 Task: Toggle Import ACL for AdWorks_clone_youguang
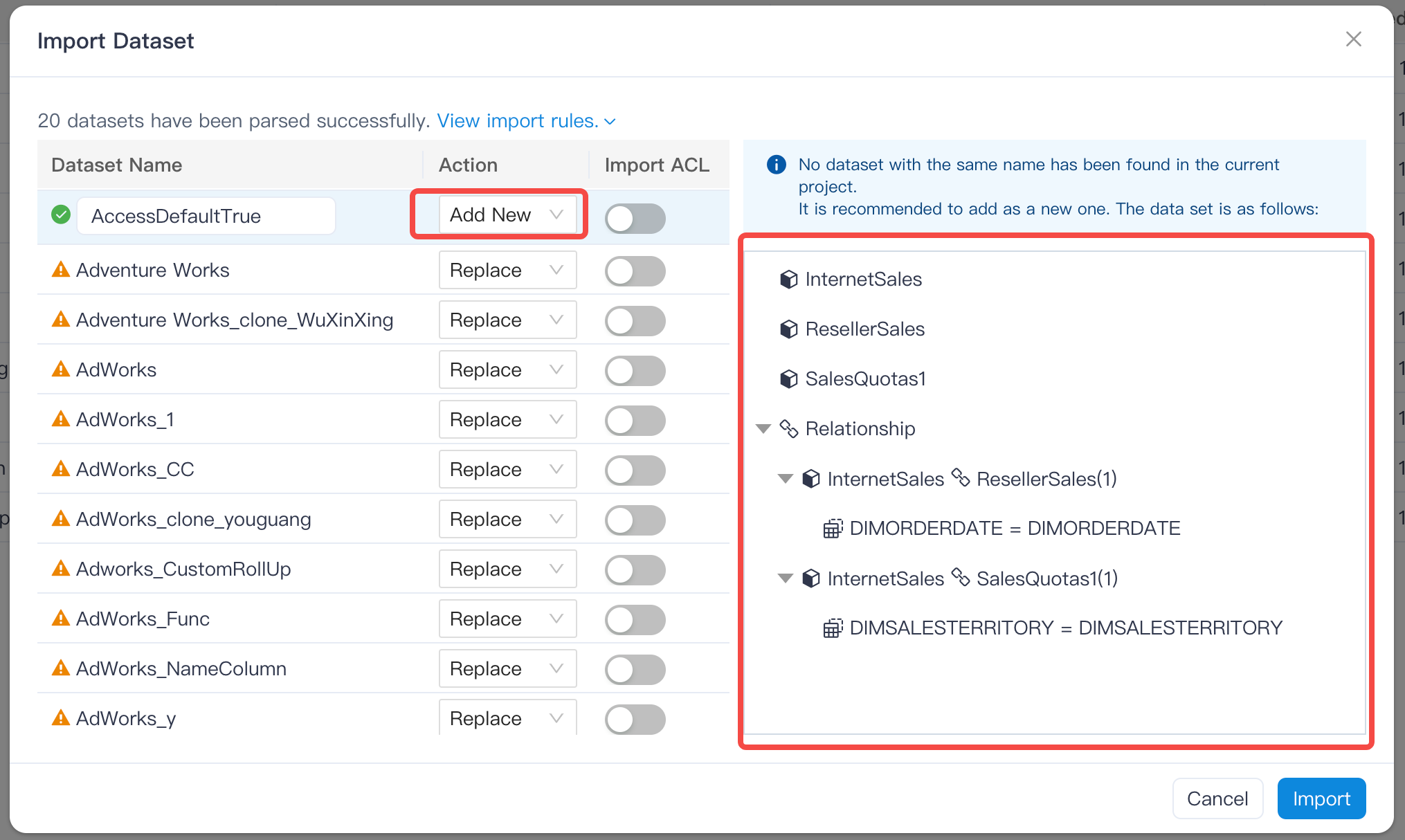coord(635,520)
